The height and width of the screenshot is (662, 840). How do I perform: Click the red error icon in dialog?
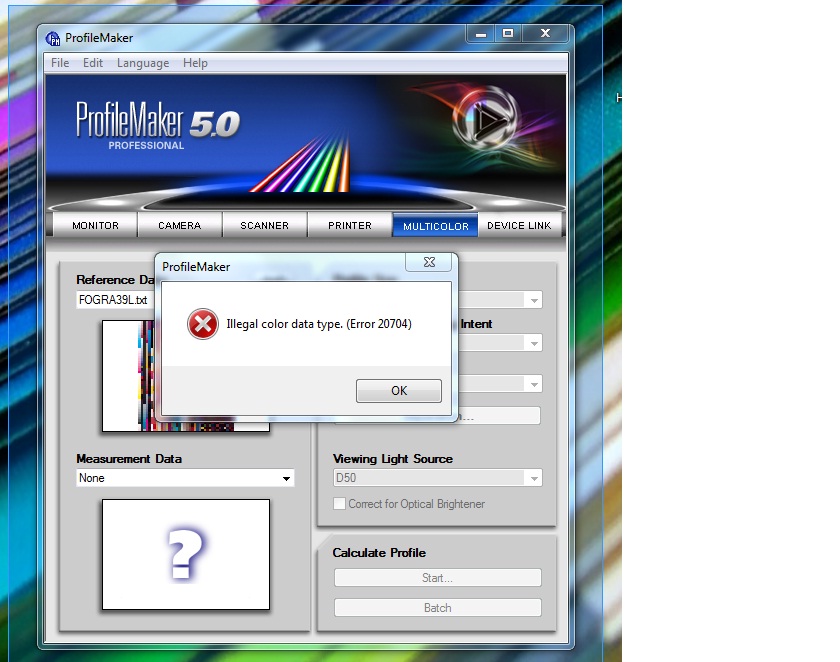[x=202, y=324]
